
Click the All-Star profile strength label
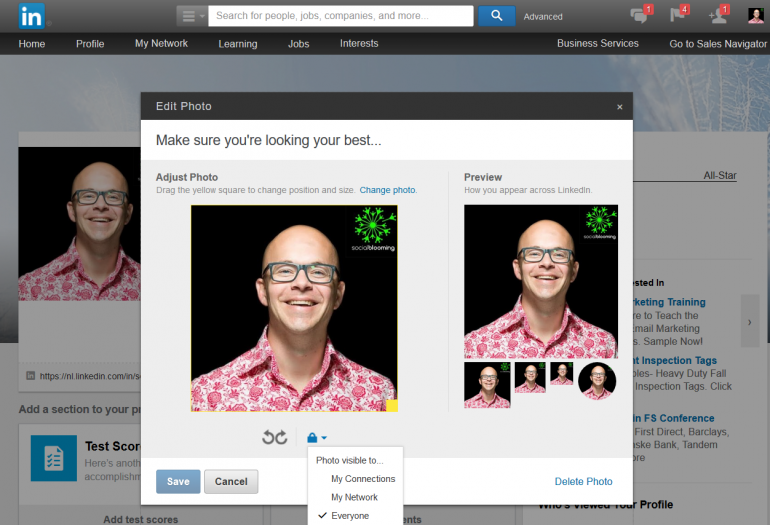pos(720,175)
